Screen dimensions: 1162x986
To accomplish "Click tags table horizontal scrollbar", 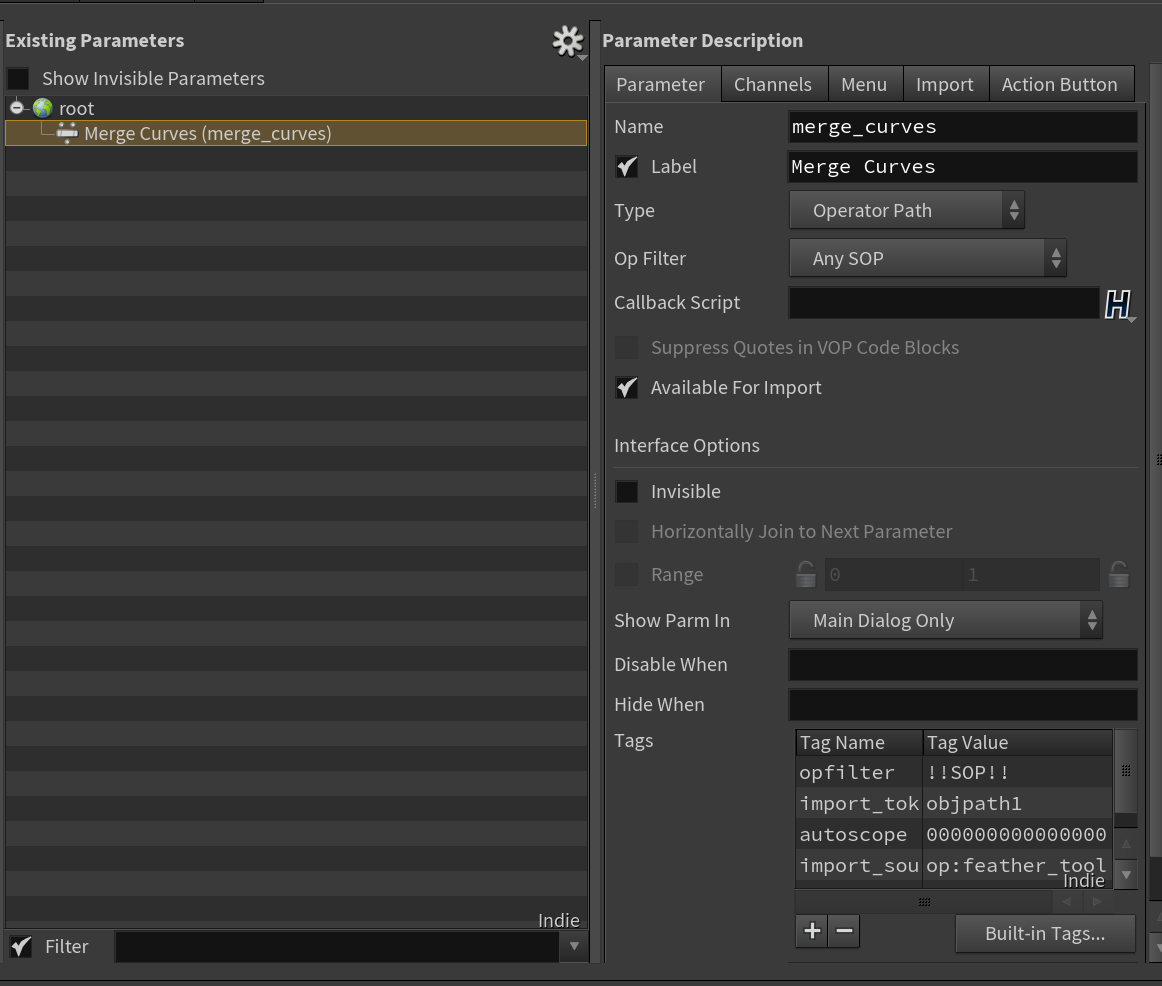I will point(923,902).
